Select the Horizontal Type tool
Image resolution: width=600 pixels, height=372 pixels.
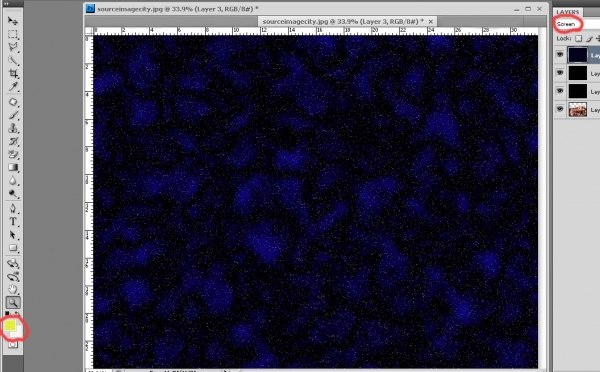[x=13, y=222]
